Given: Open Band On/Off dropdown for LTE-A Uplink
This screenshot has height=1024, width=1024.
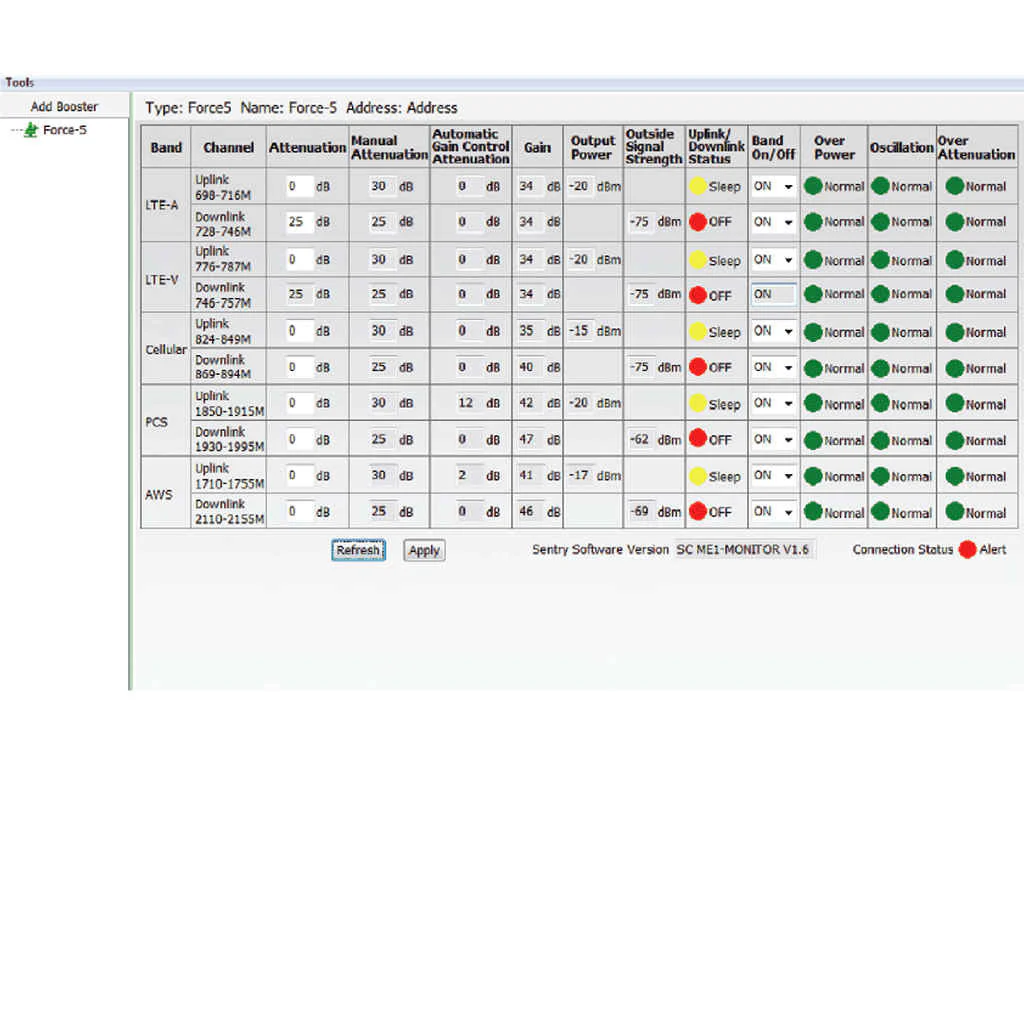Looking at the screenshot, I should click(x=773, y=186).
